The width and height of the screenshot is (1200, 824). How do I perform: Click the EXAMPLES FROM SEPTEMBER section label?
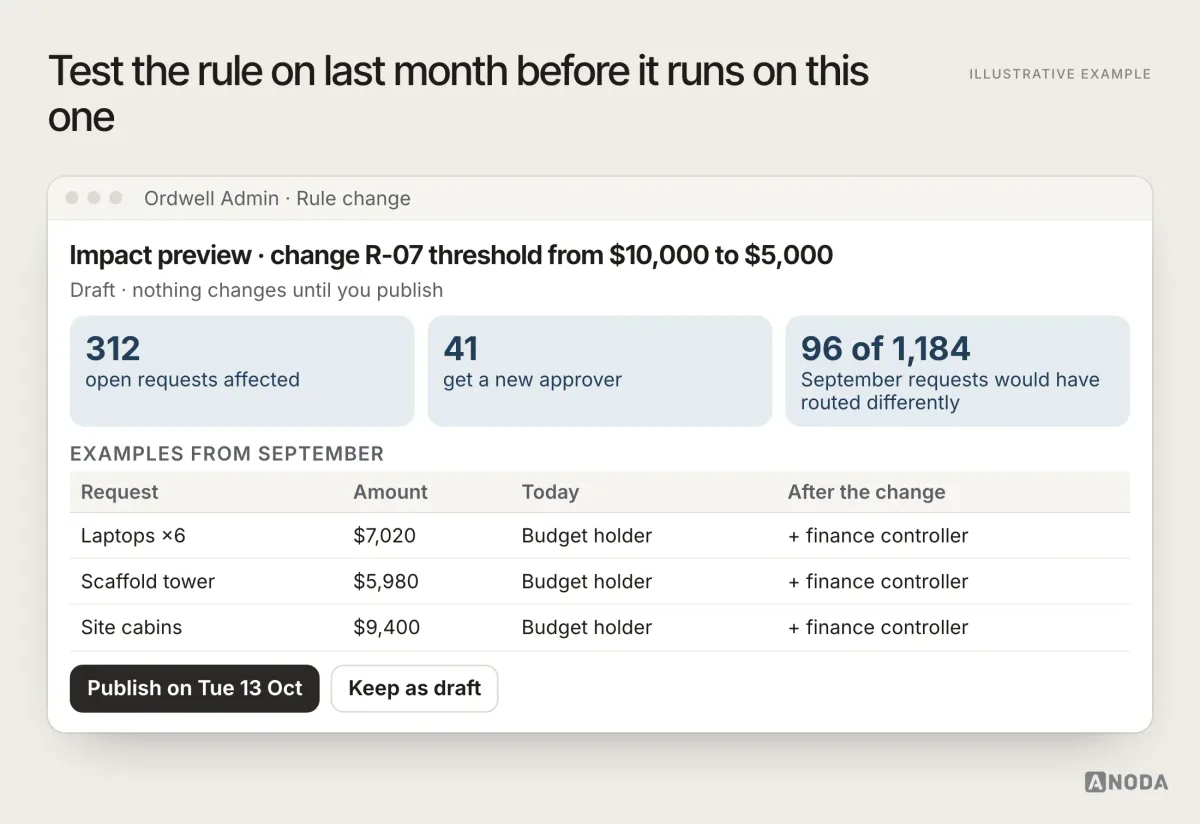(227, 454)
